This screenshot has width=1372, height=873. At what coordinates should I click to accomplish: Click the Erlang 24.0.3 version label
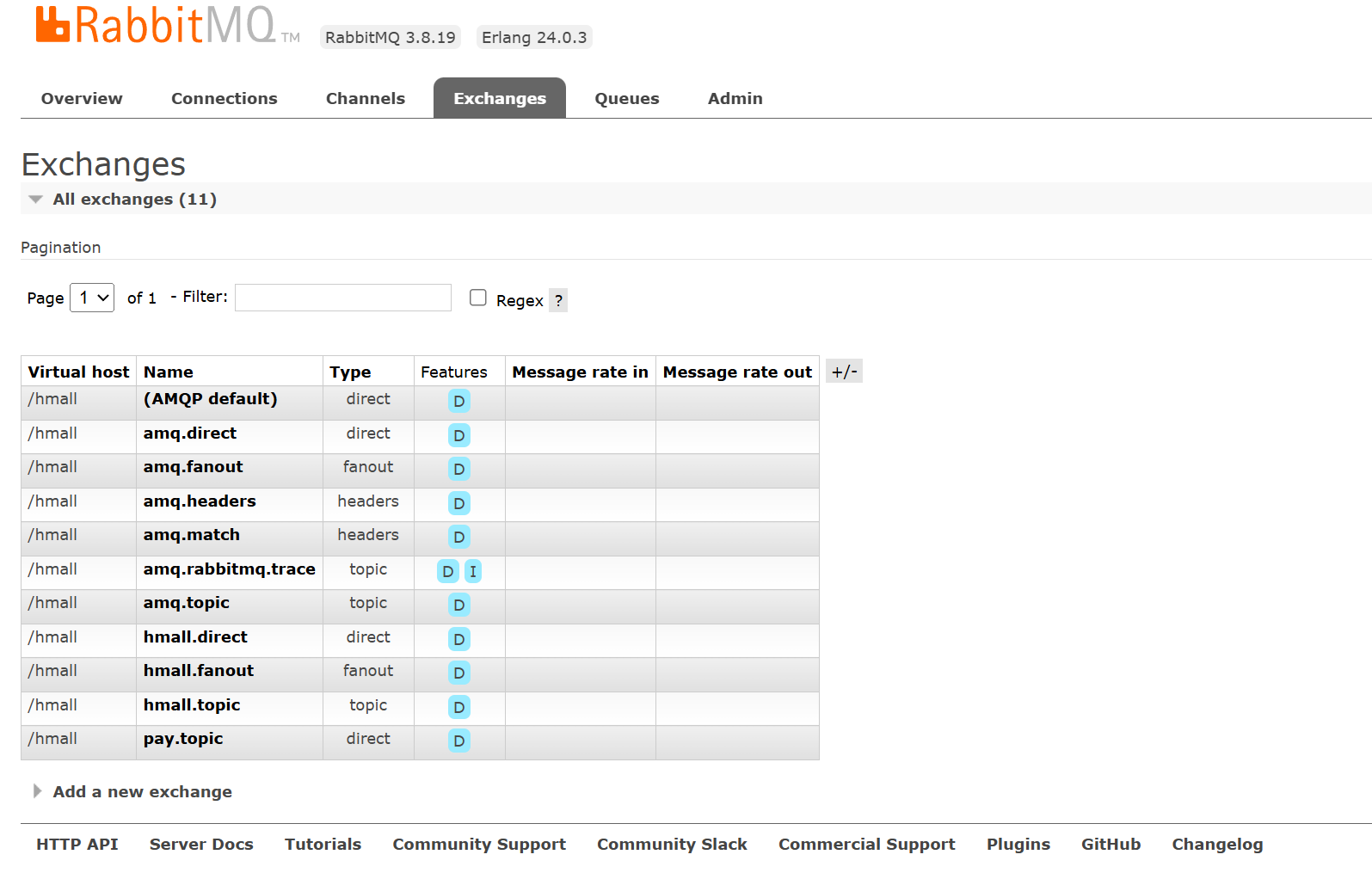(x=534, y=37)
